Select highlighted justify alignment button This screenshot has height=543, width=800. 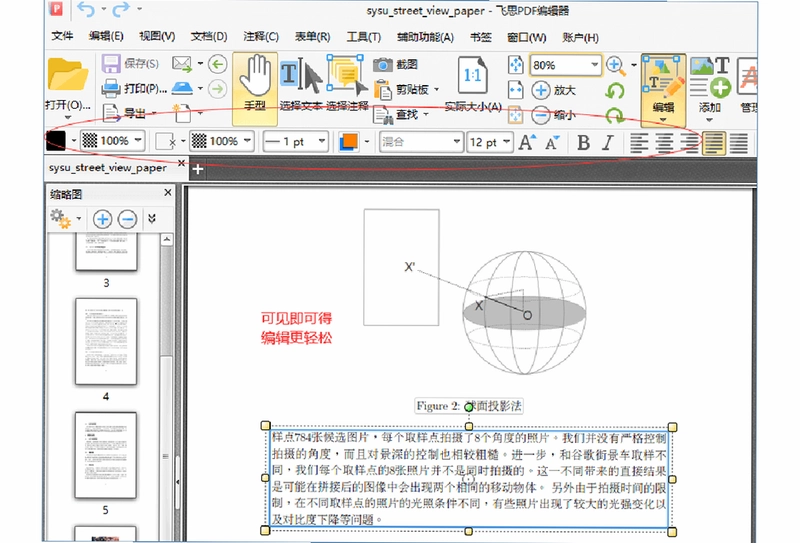714,143
